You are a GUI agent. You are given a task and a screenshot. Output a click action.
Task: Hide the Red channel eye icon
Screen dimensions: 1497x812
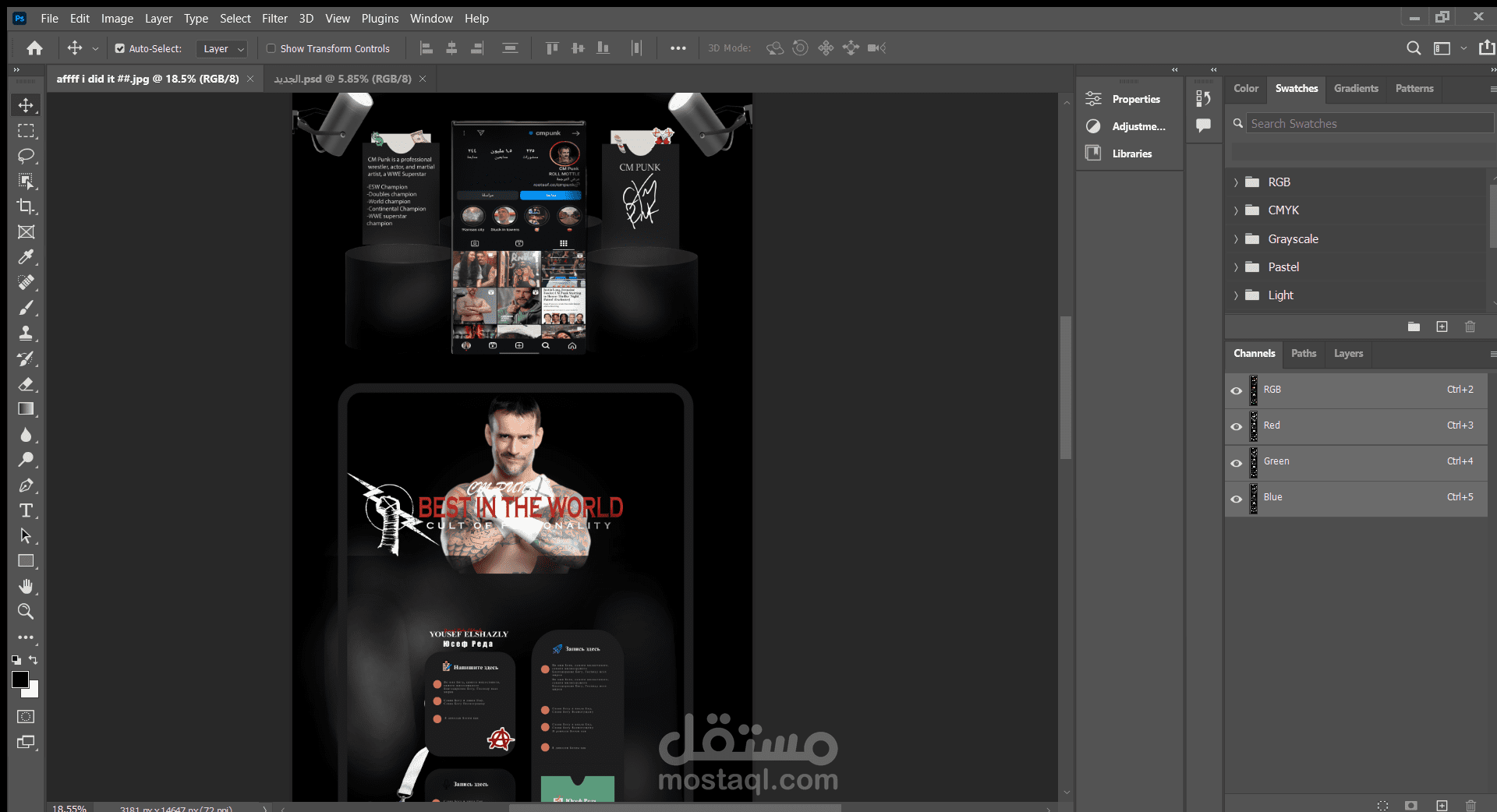click(x=1236, y=426)
